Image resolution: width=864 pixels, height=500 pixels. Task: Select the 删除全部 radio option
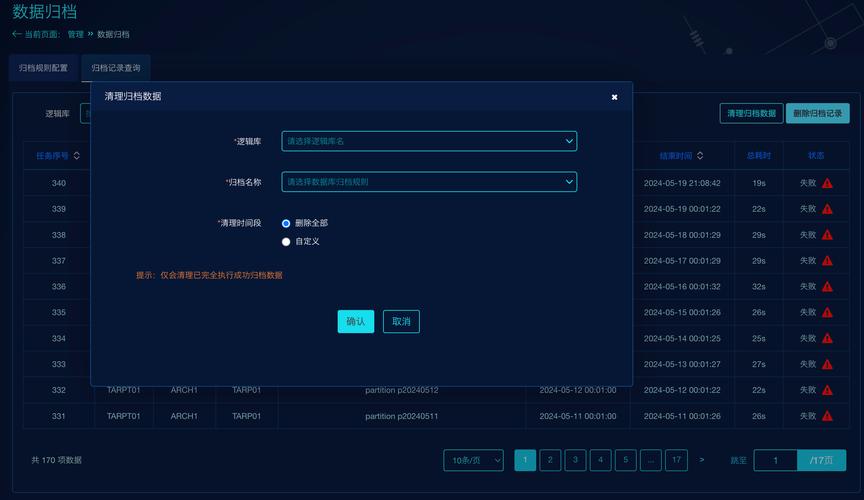pyautogui.click(x=286, y=223)
